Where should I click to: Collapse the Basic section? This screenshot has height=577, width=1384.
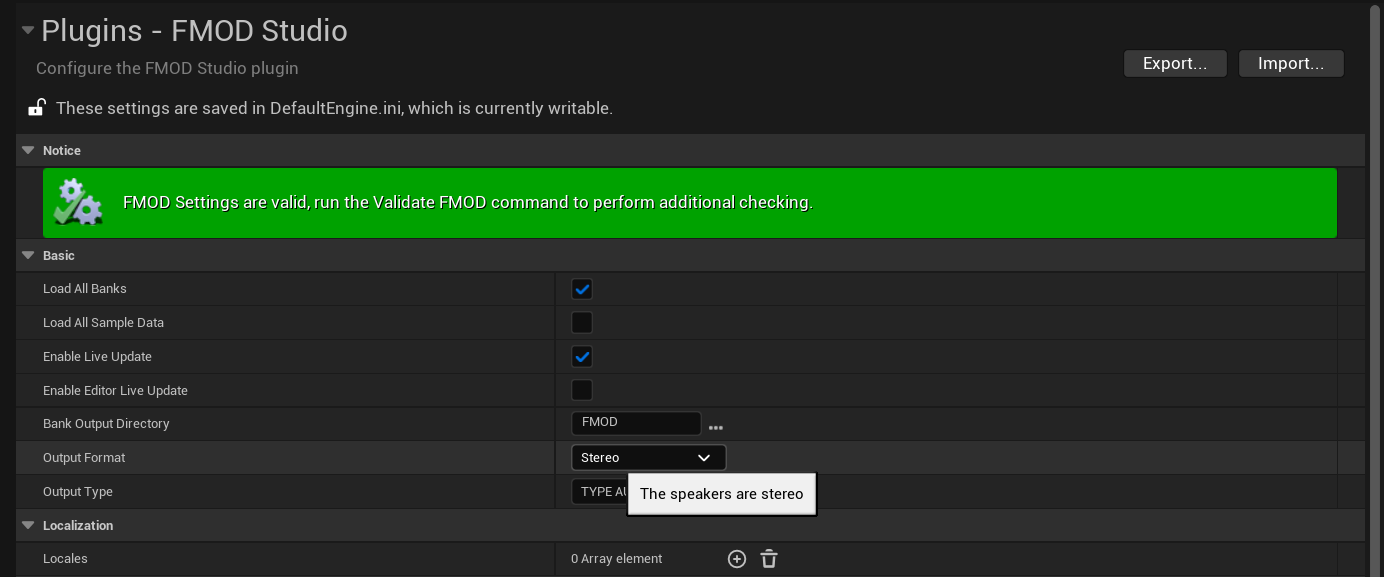(x=28, y=256)
